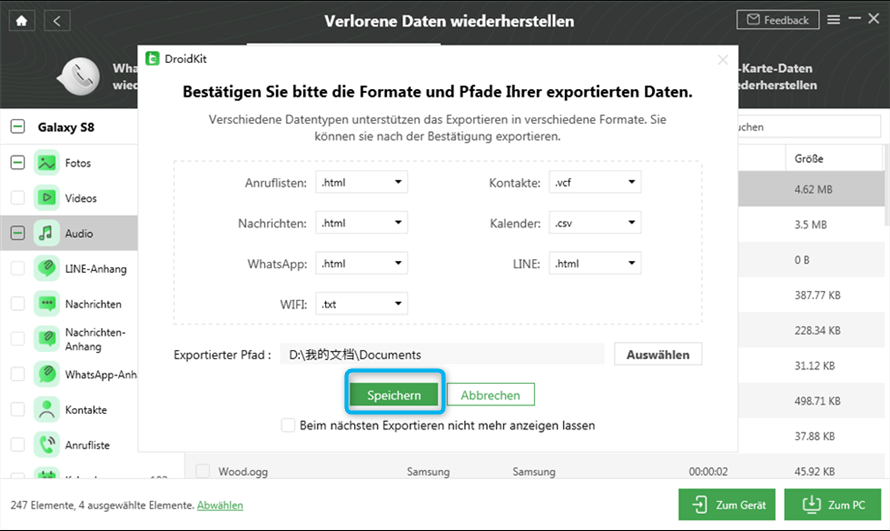Click the back arrow button
This screenshot has height=531, width=890.
57,21
